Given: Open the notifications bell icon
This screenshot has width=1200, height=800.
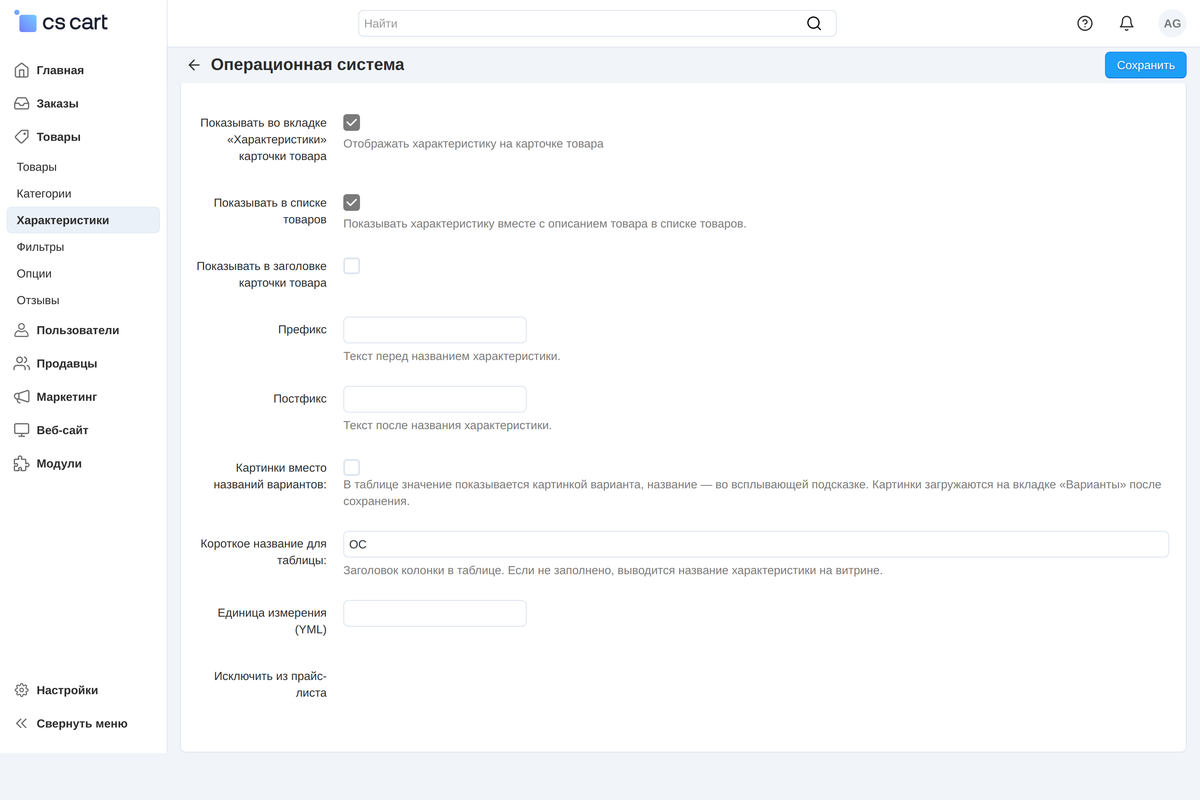Looking at the screenshot, I should pos(1127,23).
